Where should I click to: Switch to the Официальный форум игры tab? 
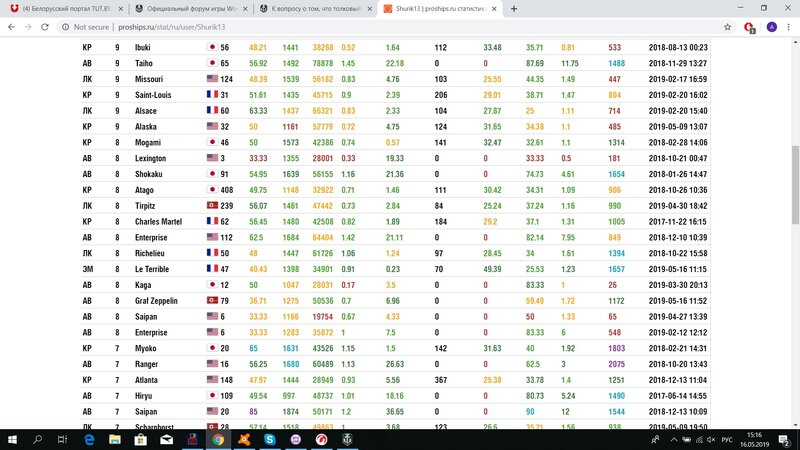[190, 9]
